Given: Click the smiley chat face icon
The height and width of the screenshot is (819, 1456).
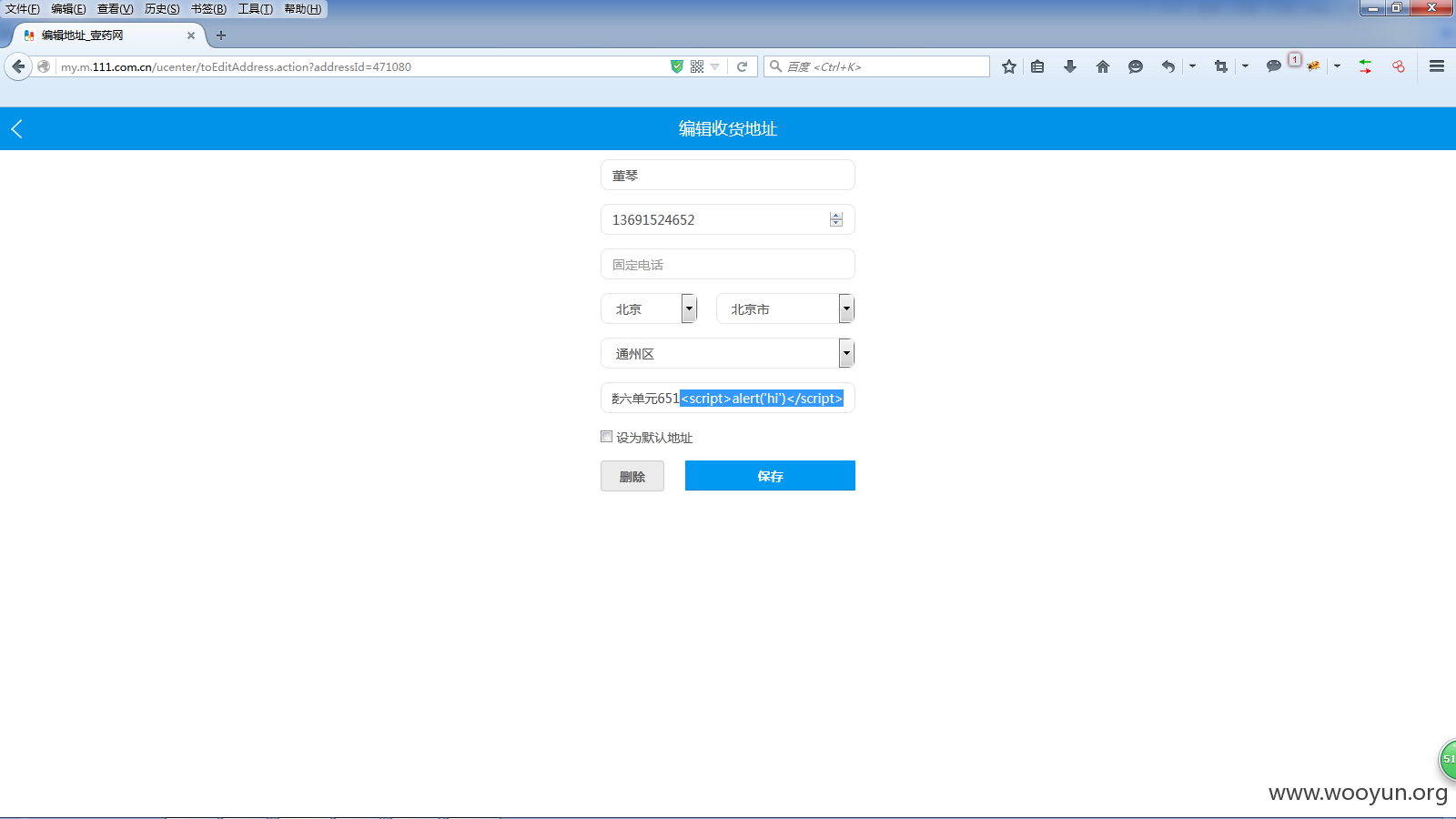Looking at the screenshot, I should [x=1136, y=66].
